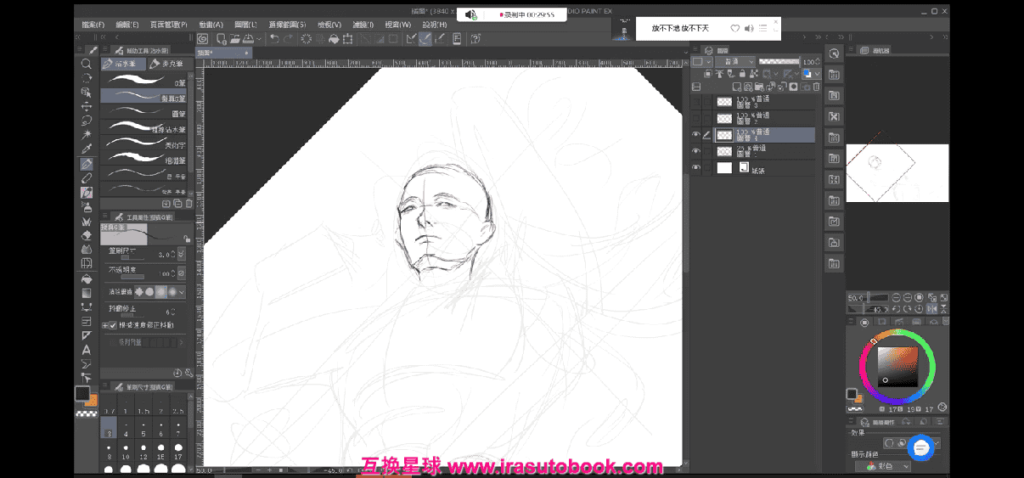This screenshot has width=1024, height=478.
Task: Toggle the brush preview lock icon
Action: [x=187, y=239]
